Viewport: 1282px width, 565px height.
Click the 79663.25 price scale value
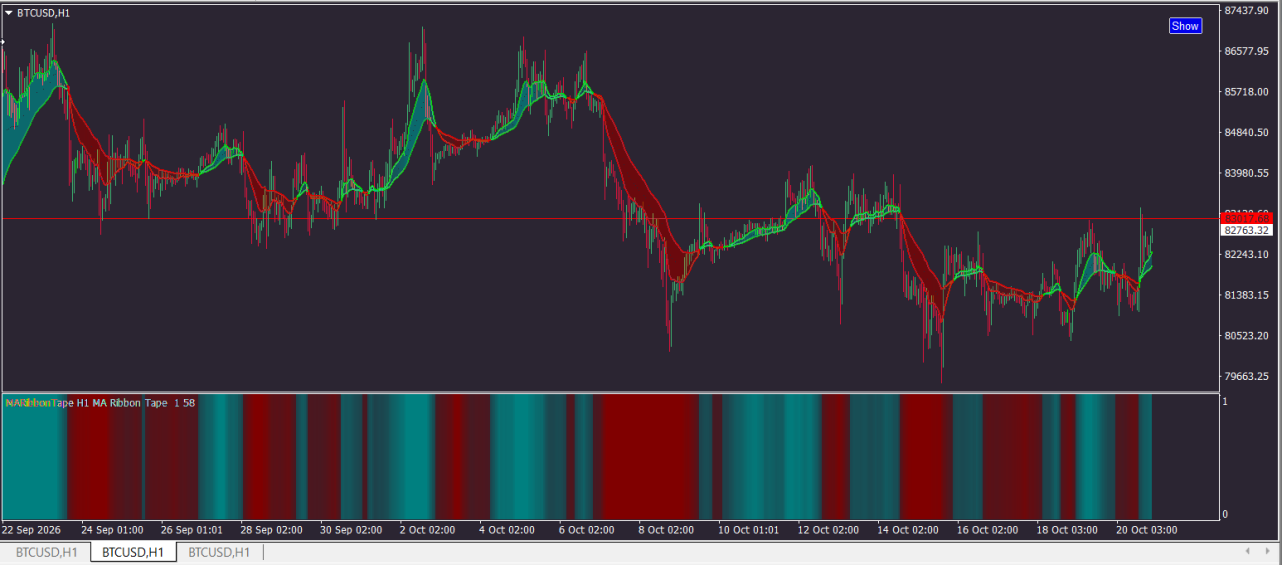pos(1247,377)
